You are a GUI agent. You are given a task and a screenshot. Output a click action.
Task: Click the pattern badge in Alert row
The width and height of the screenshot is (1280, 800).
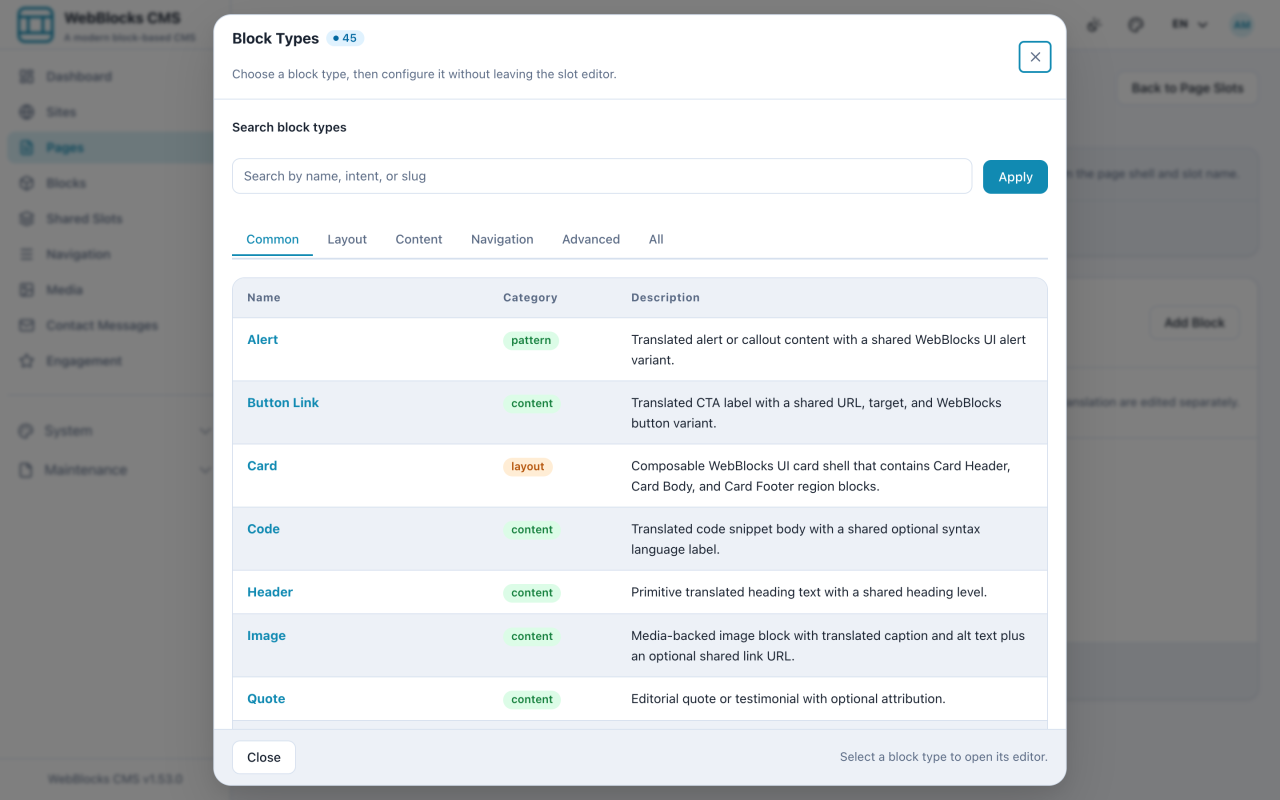click(x=531, y=340)
